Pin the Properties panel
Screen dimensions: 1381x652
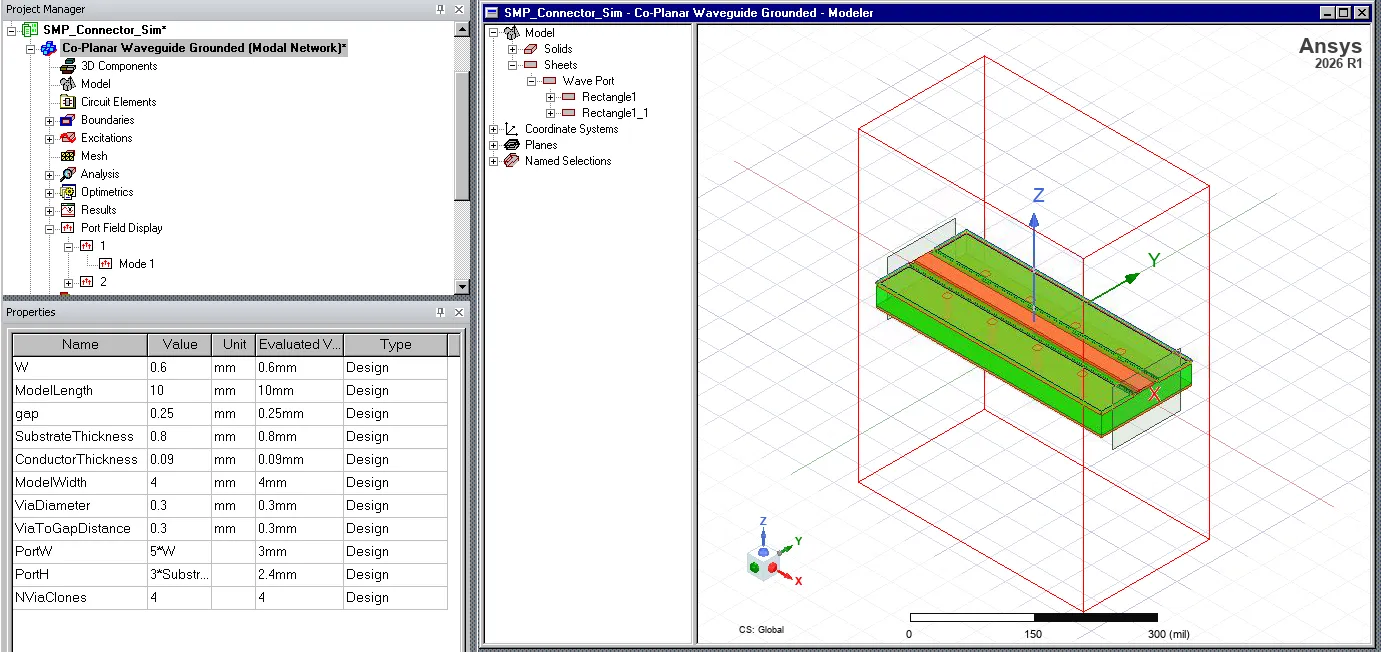[441, 313]
